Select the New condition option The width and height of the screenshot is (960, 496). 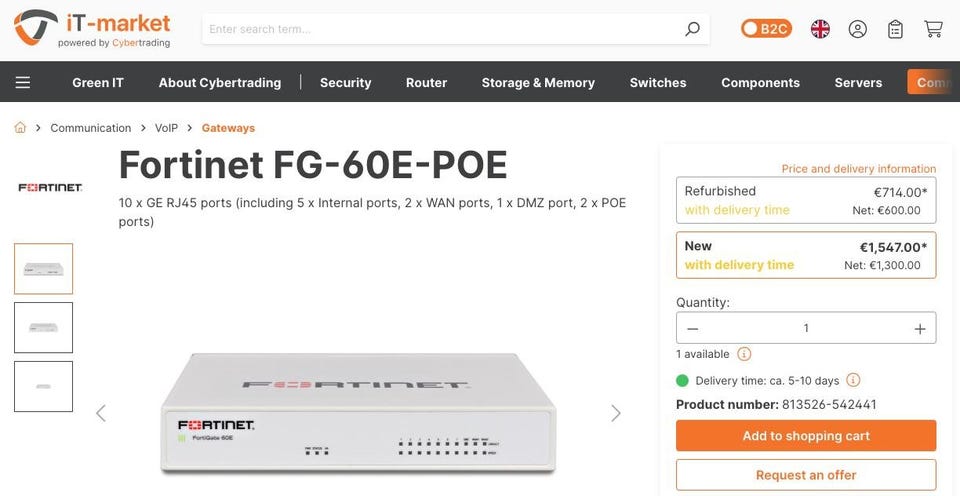806,255
